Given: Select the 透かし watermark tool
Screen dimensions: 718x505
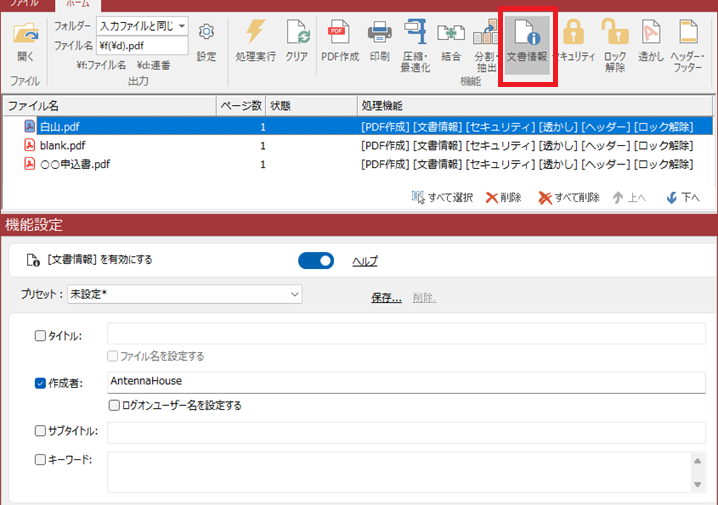Looking at the screenshot, I should click(x=651, y=41).
